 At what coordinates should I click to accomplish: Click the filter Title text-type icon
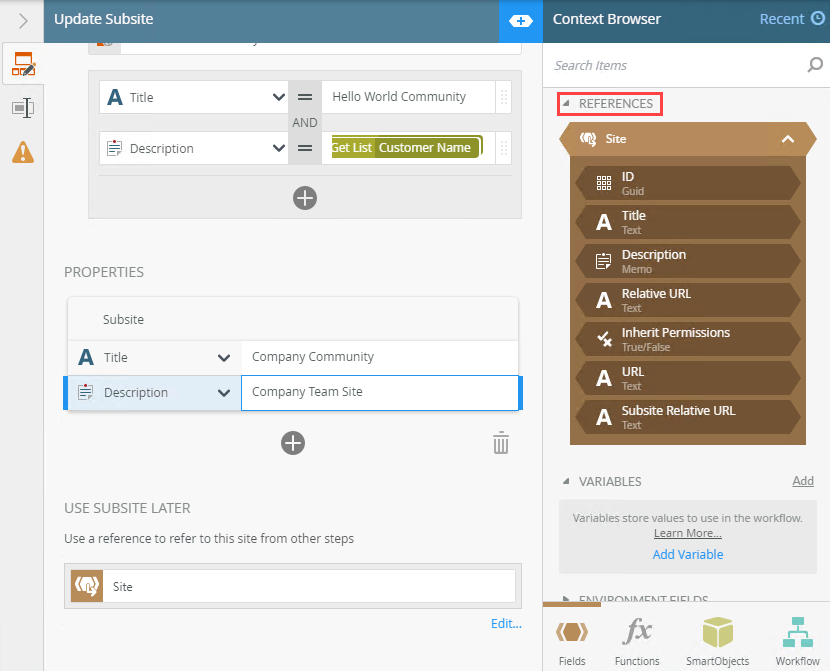[115, 97]
